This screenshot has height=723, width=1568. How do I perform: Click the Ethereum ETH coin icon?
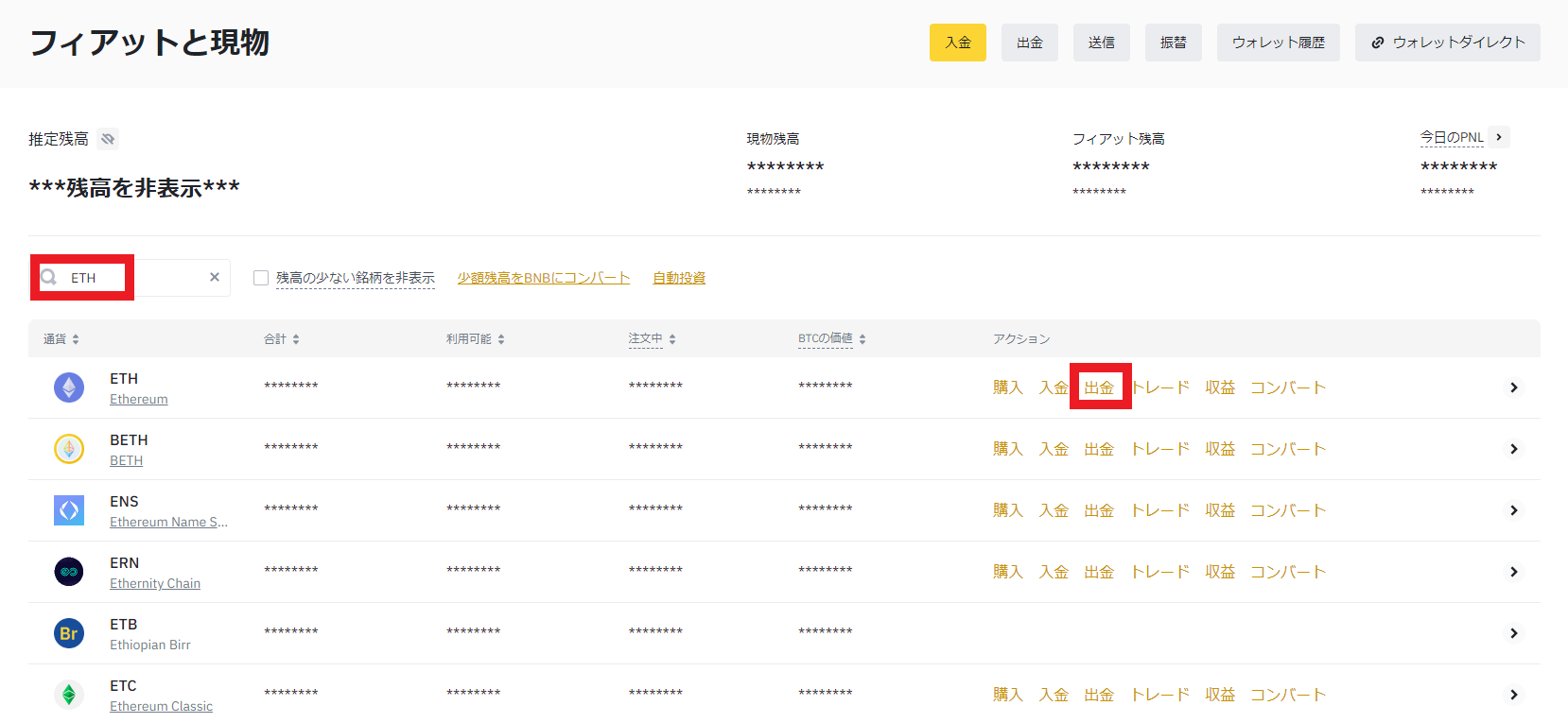[69, 387]
